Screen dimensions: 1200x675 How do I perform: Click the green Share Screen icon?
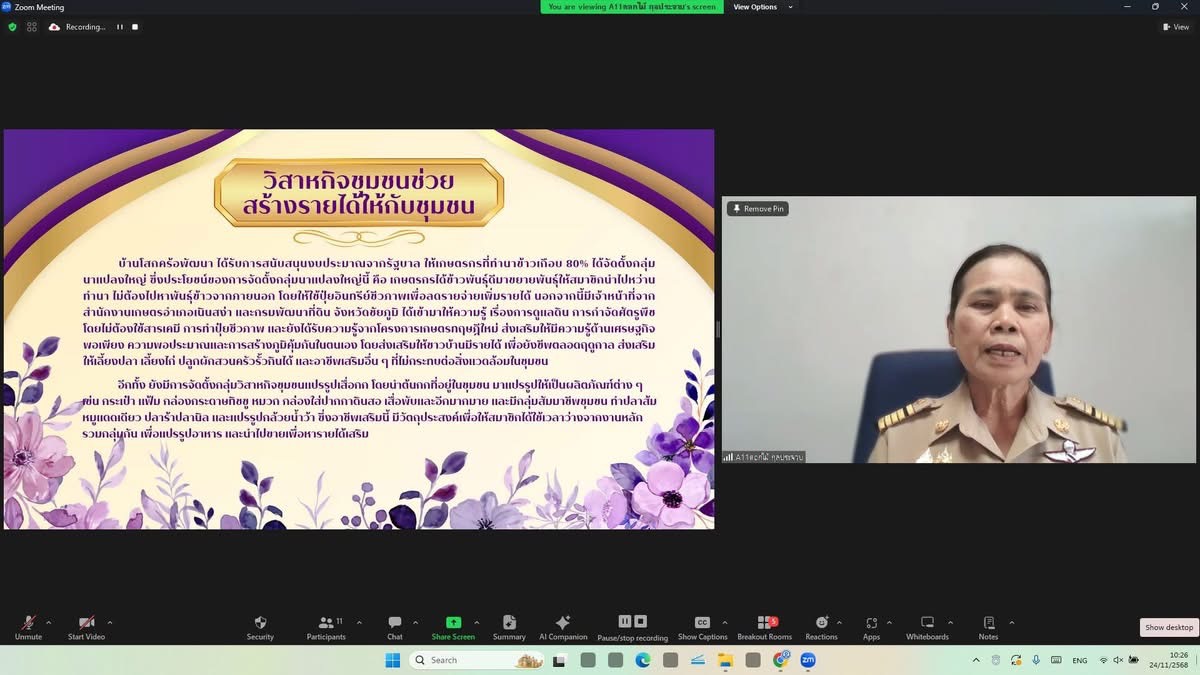[453, 622]
